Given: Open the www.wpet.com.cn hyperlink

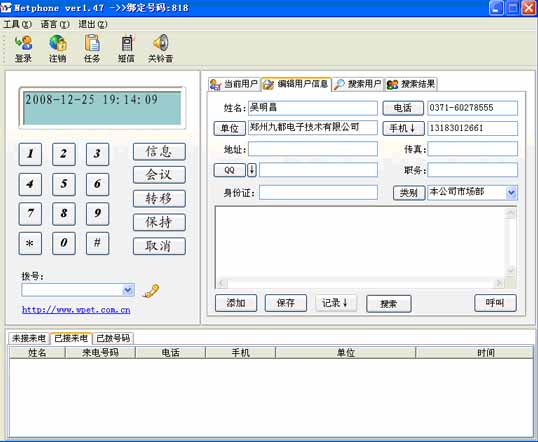Looking at the screenshot, I should point(76,310).
